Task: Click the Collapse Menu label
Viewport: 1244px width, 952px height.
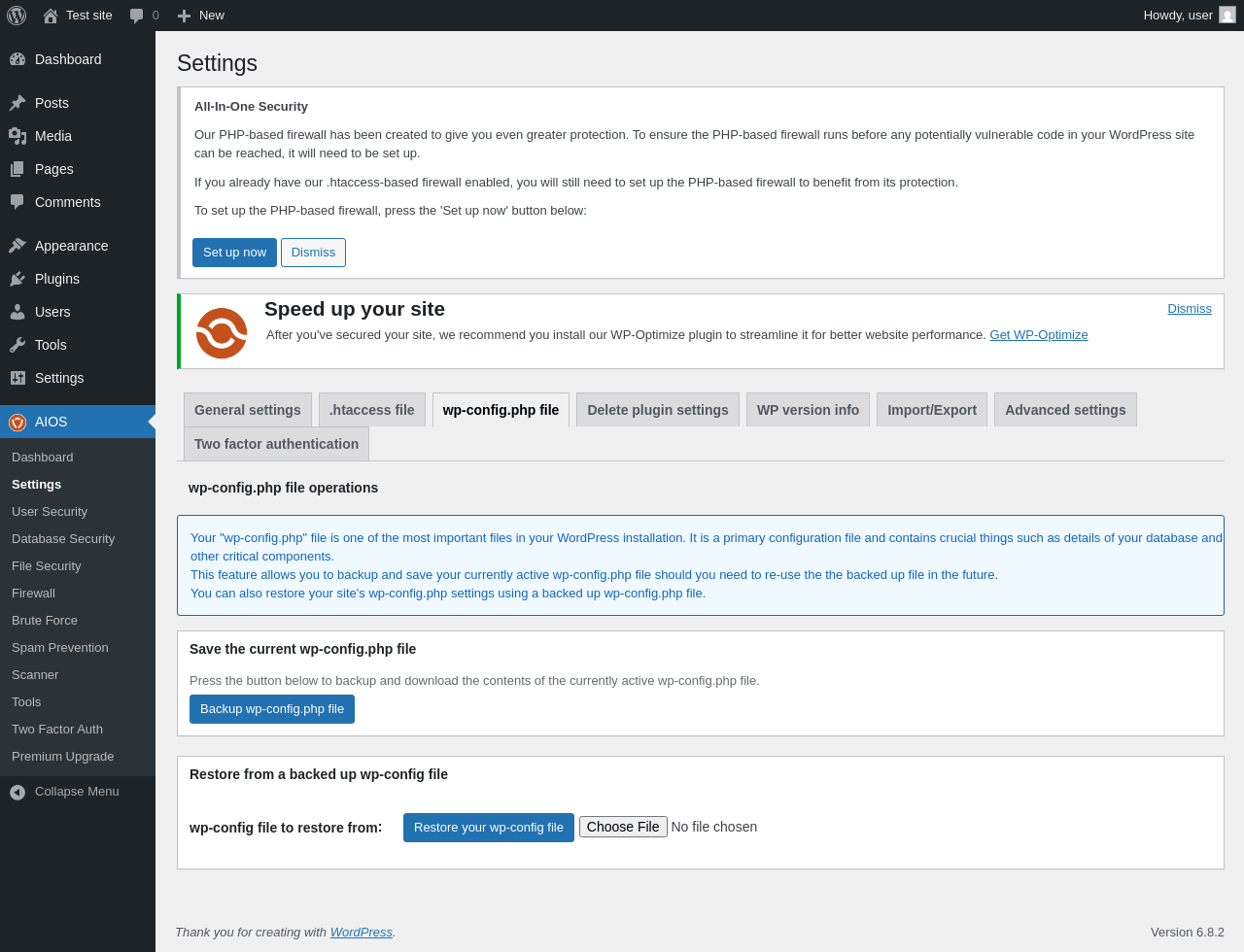Action: pos(77,792)
